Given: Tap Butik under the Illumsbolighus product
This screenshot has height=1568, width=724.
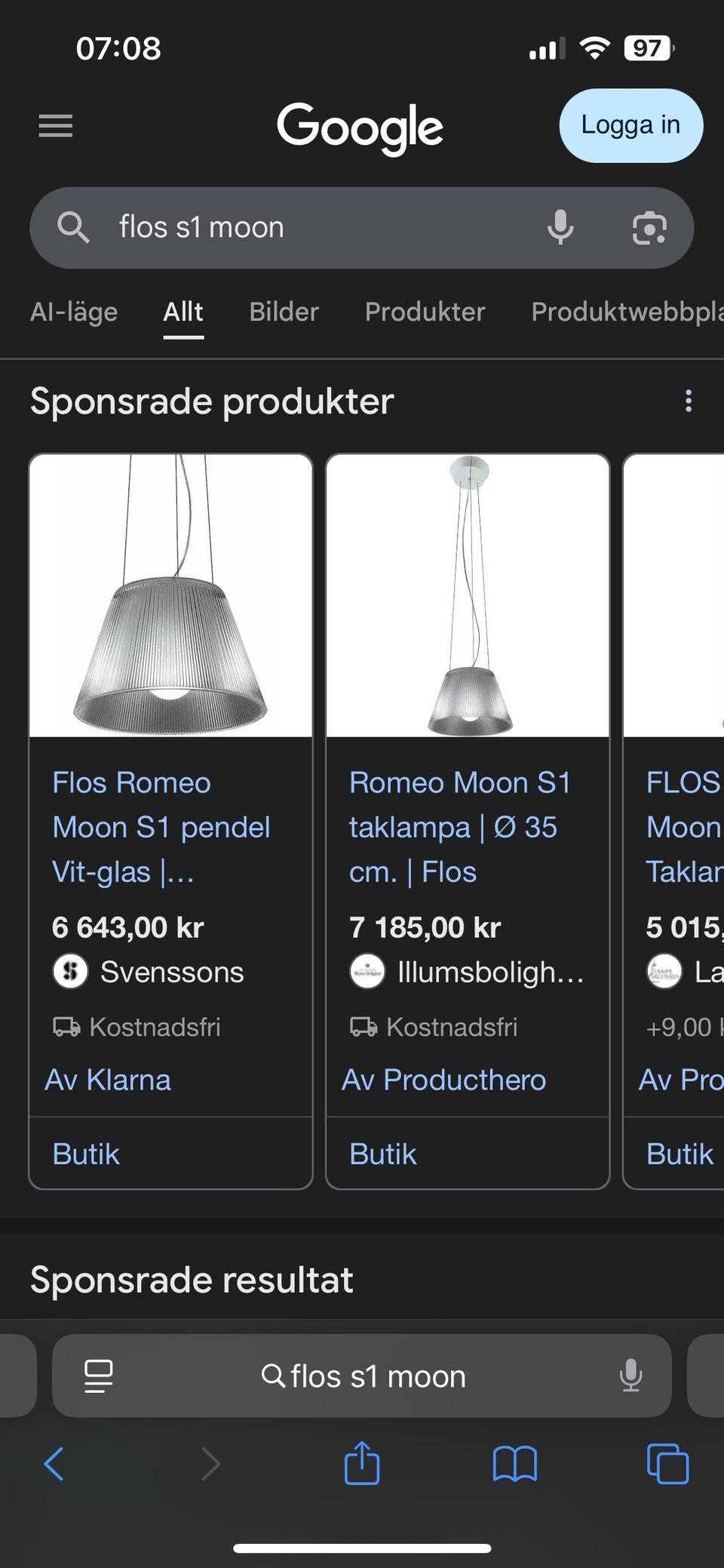Looking at the screenshot, I should coord(382,1154).
